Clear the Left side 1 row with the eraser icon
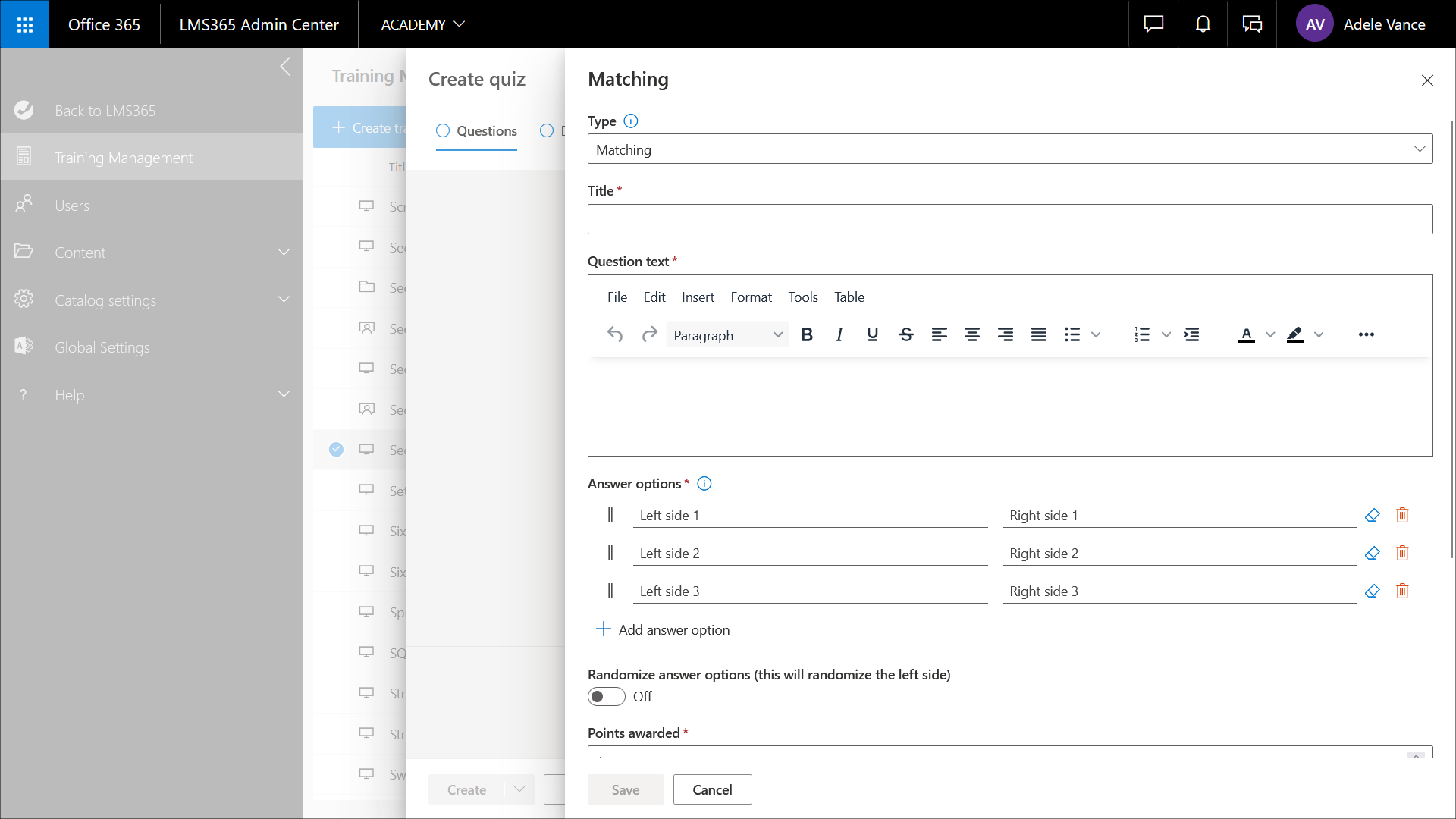 [x=1372, y=515]
